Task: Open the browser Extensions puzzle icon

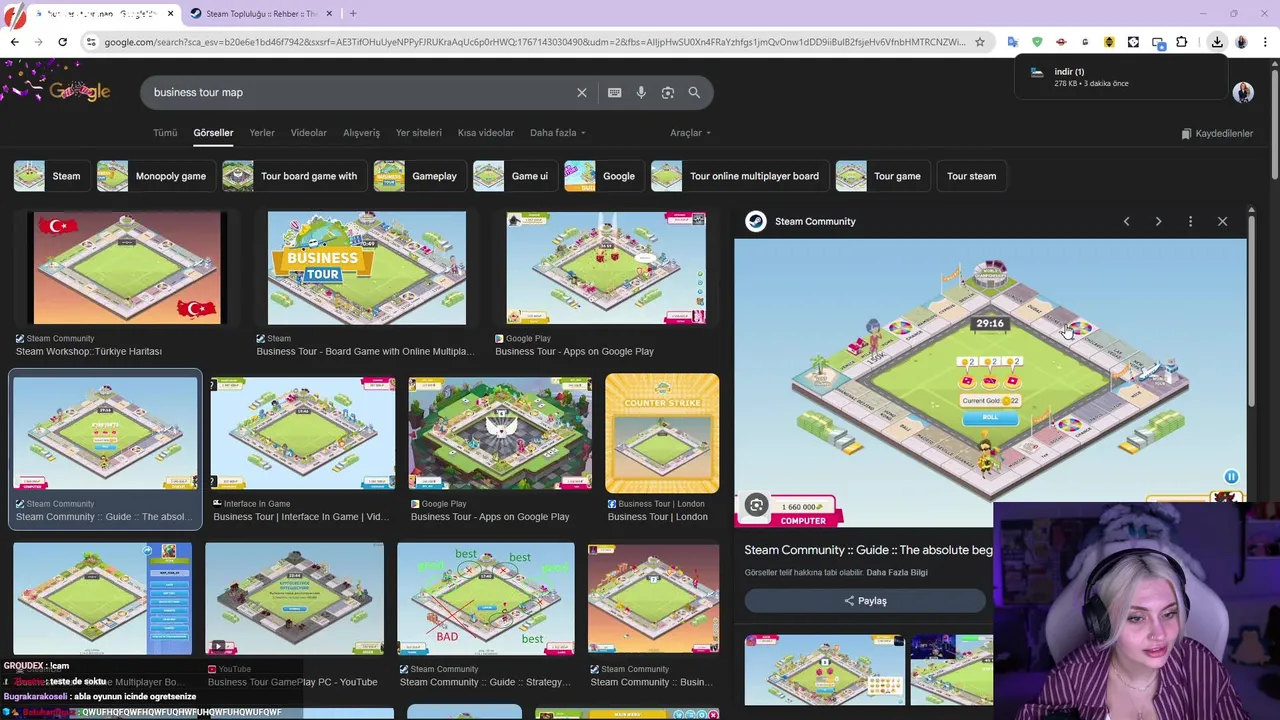Action: click(1182, 42)
